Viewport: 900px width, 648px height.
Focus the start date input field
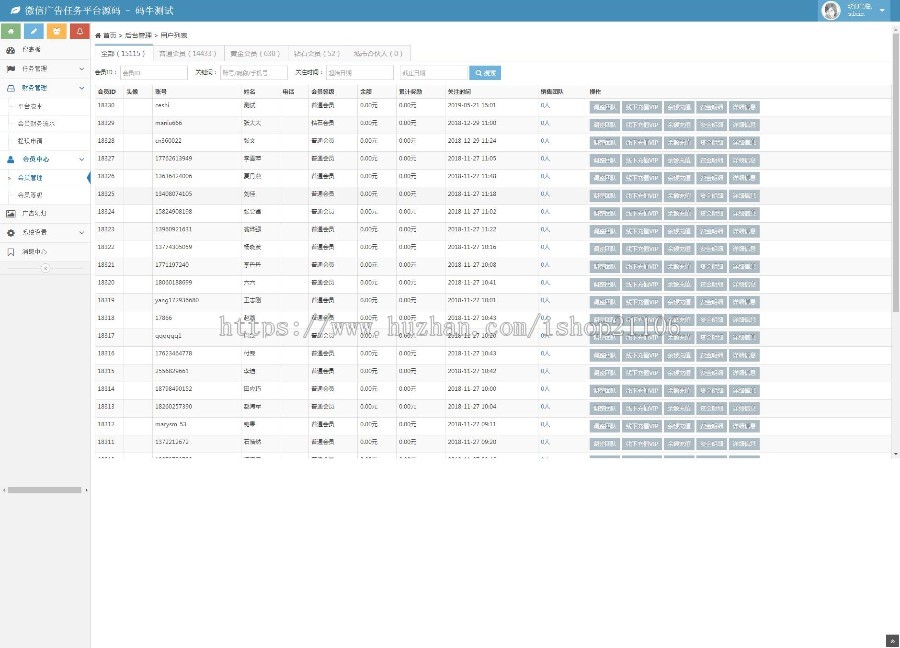click(359, 73)
